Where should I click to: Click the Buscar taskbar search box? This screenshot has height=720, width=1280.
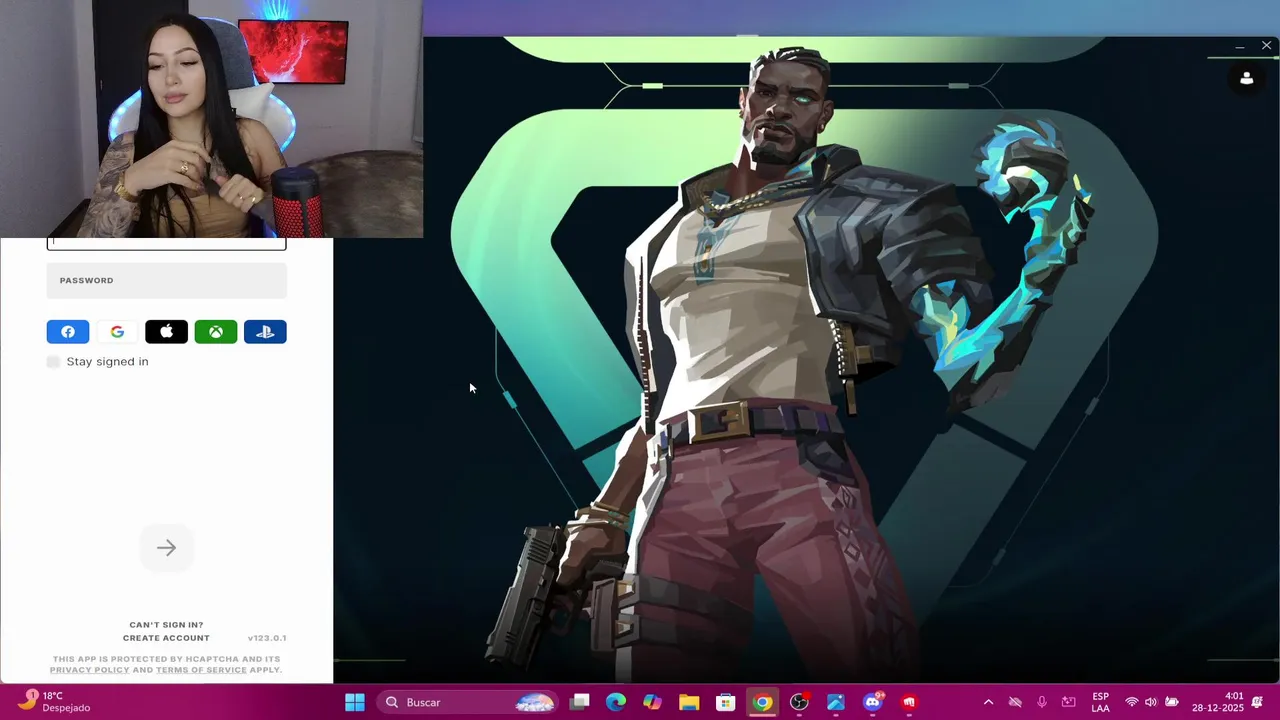(x=468, y=702)
